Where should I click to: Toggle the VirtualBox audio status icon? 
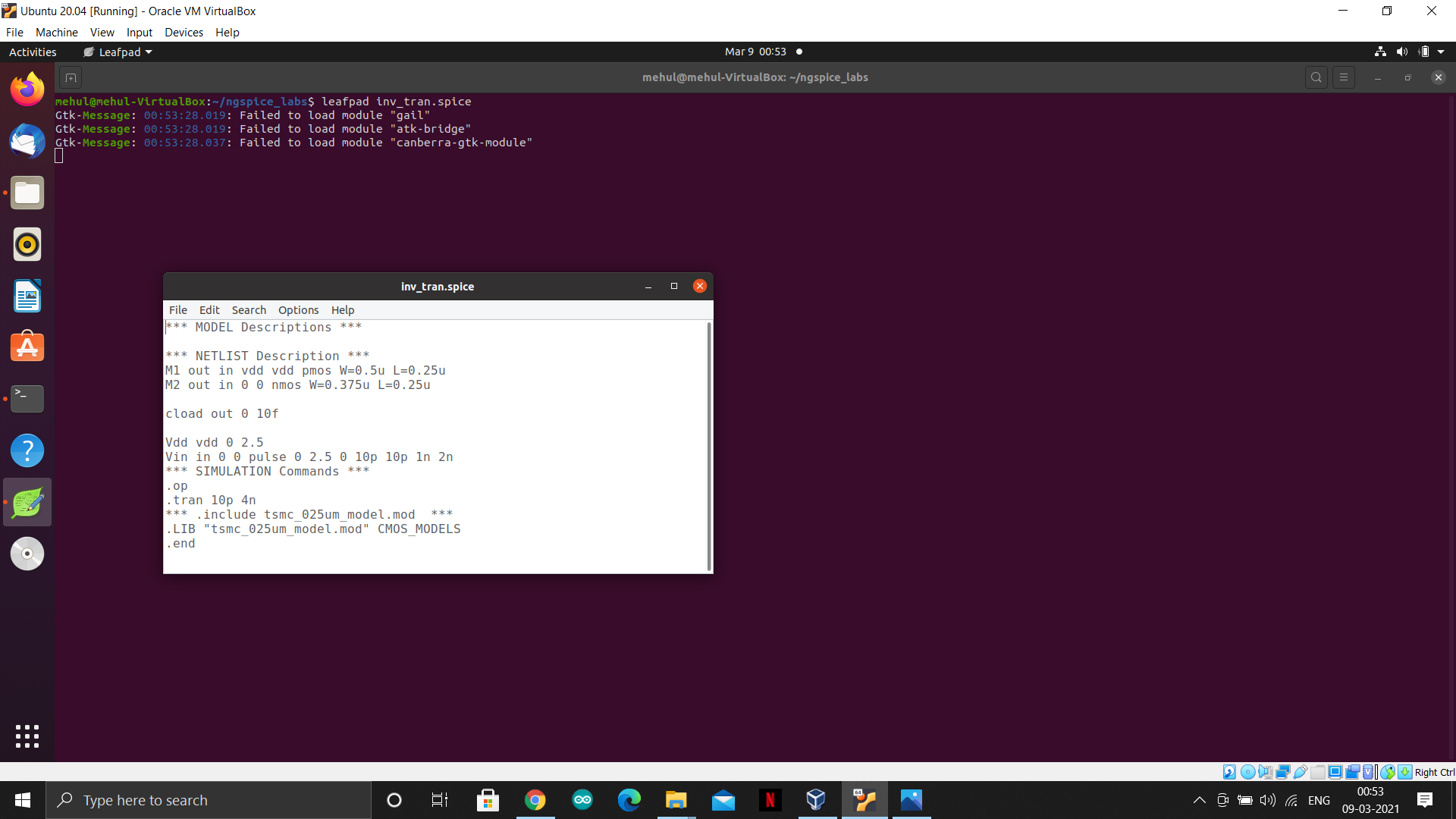pyautogui.click(x=1266, y=771)
